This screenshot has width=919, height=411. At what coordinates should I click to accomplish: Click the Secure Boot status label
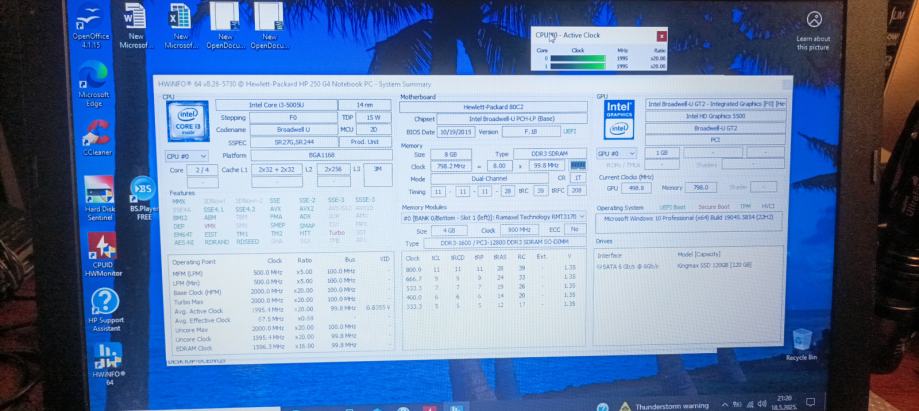(712, 207)
